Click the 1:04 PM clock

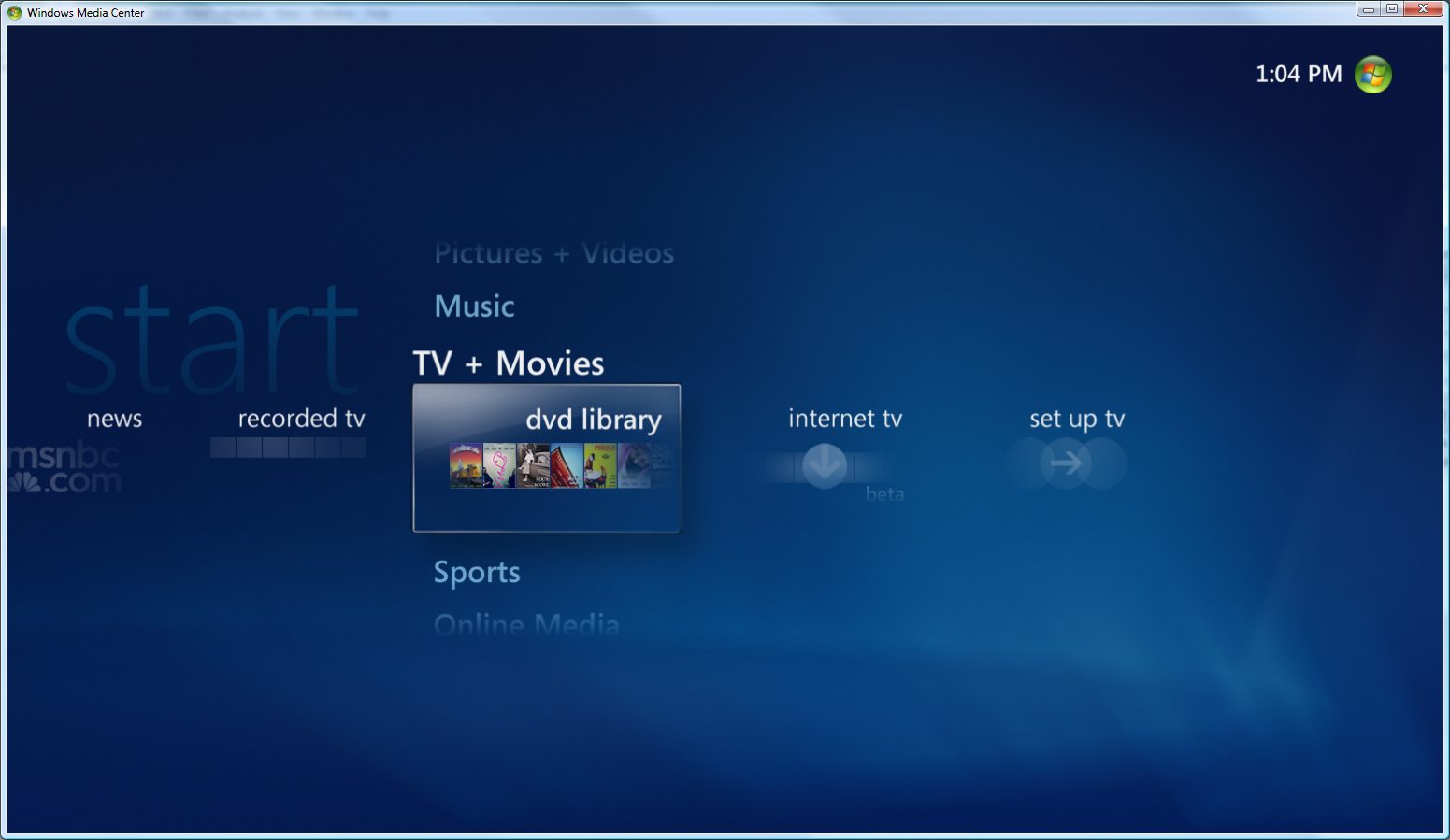click(x=1299, y=74)
